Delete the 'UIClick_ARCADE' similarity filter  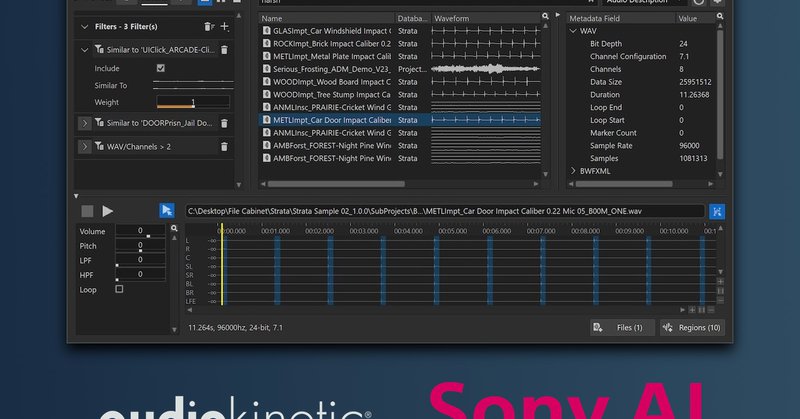pyautogui.click(x=224, y=50)
